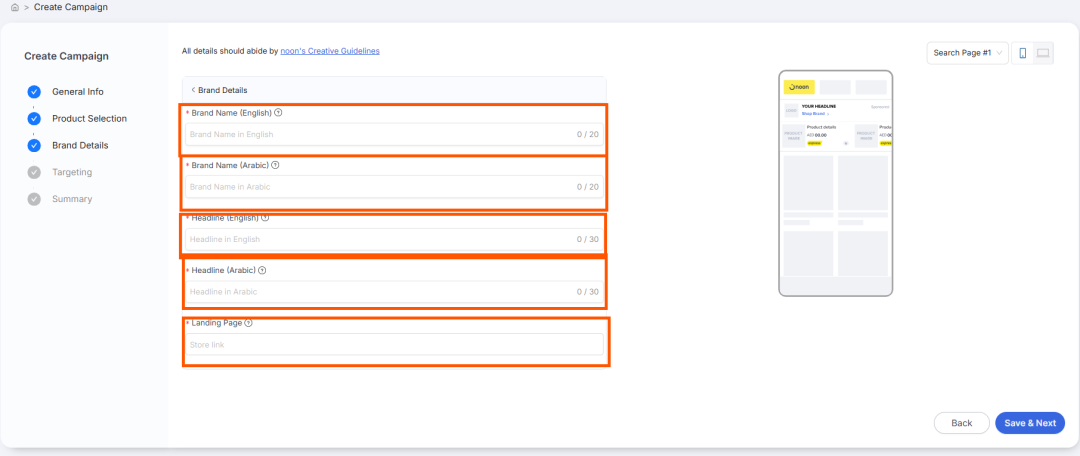Click the Save & Next button
This screenshot has width=1080, height=456.
coord(1029,423)
